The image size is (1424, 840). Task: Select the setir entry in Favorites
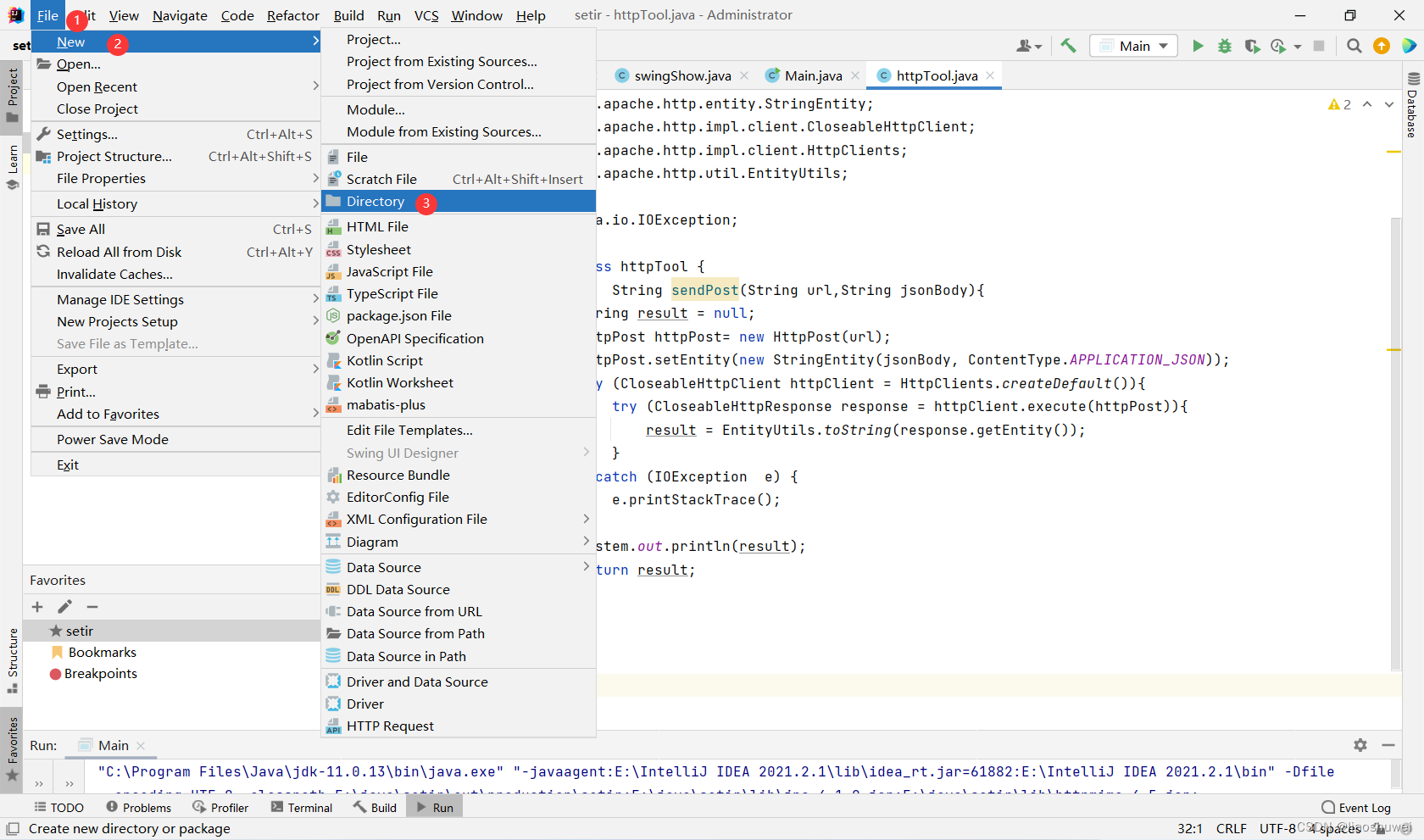80,631
